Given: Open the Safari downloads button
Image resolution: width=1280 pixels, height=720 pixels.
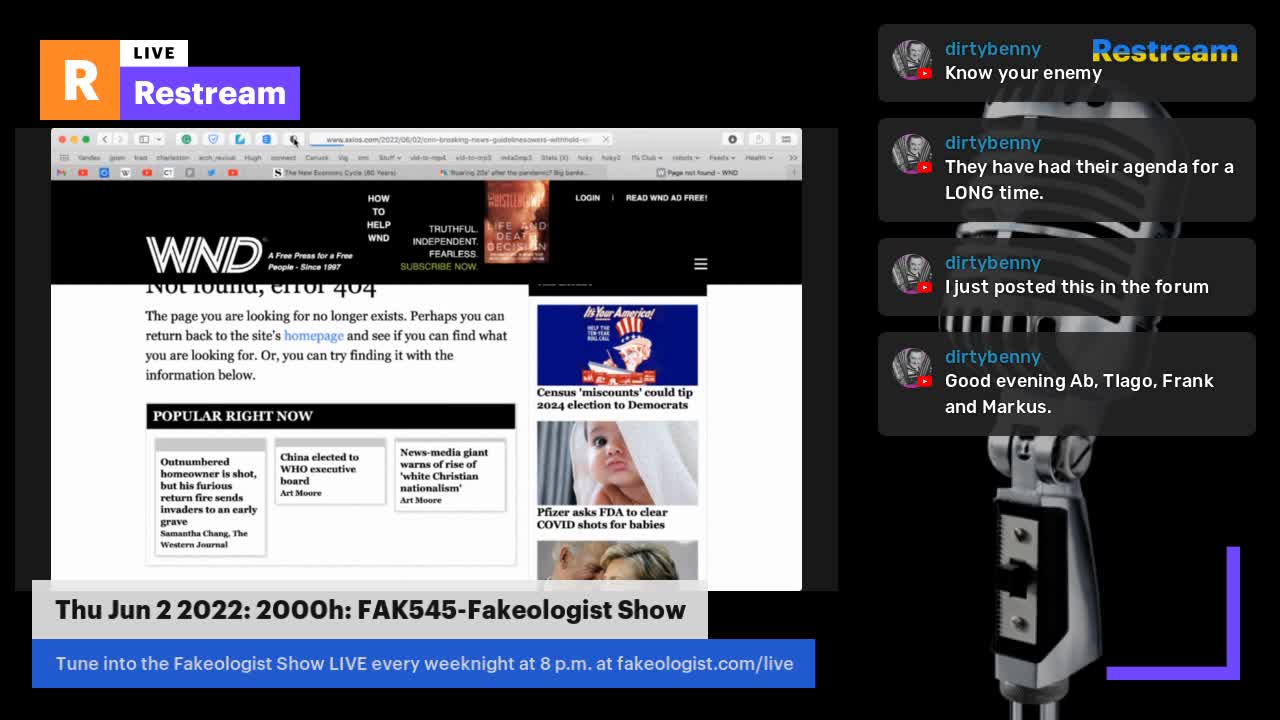Looking at the screenshot, I should pos(732,139).
